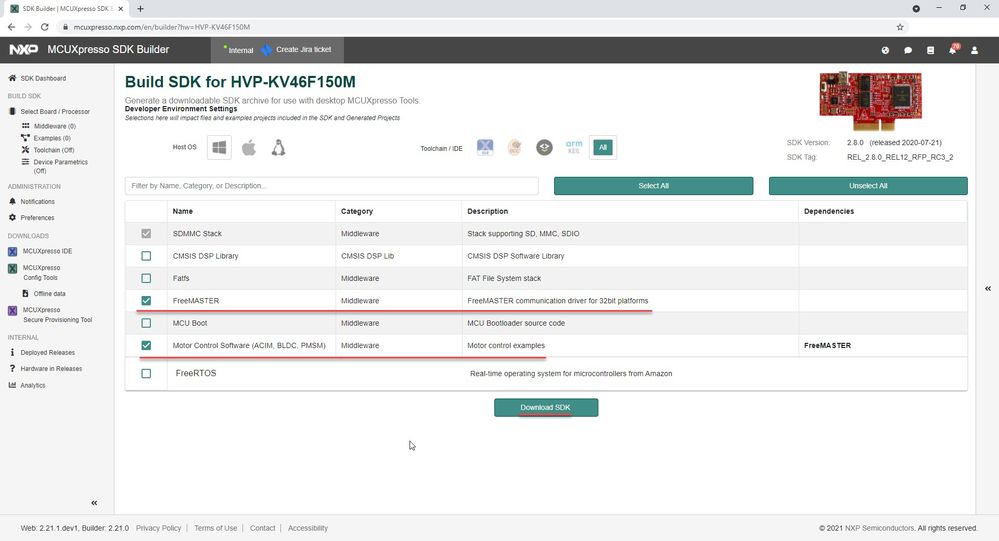
Task: Check the FreeRTOS checkbox
Action: tap(146, 373)
